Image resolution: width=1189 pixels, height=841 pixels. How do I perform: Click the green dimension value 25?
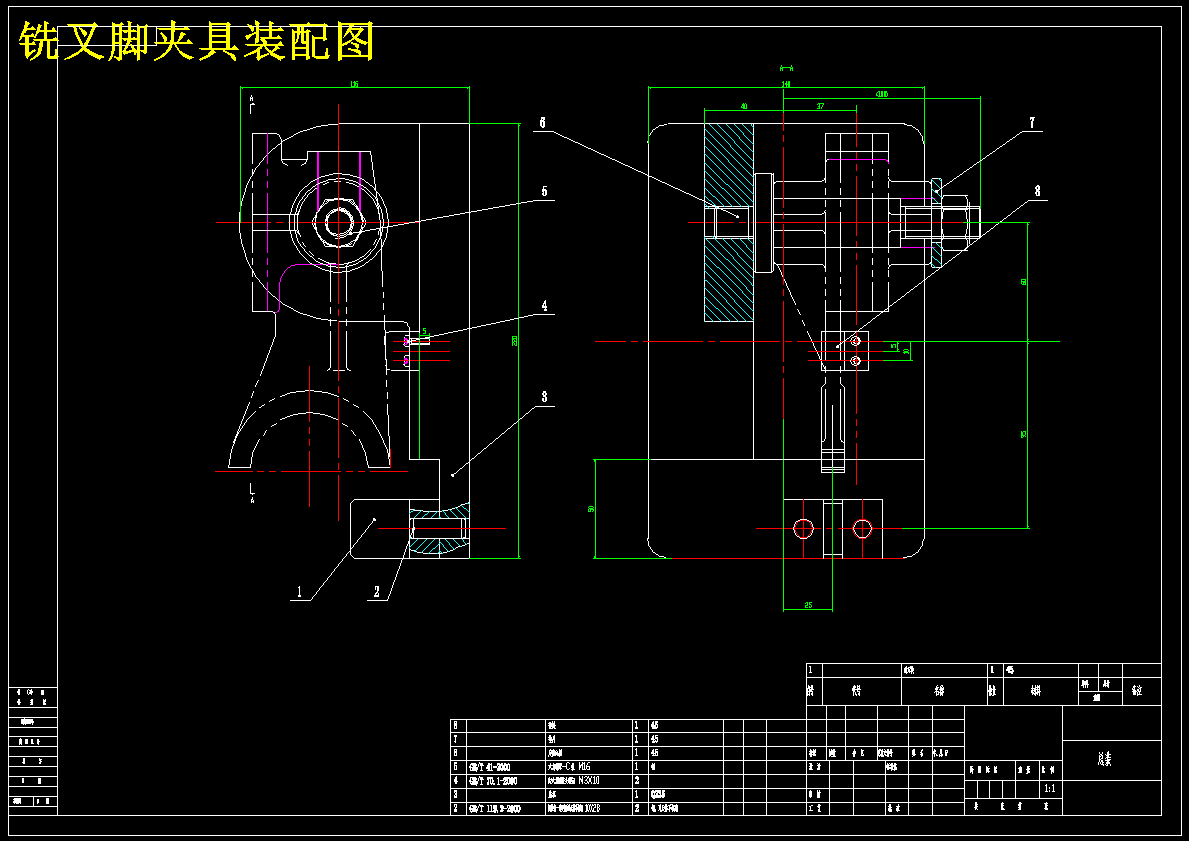808,605
